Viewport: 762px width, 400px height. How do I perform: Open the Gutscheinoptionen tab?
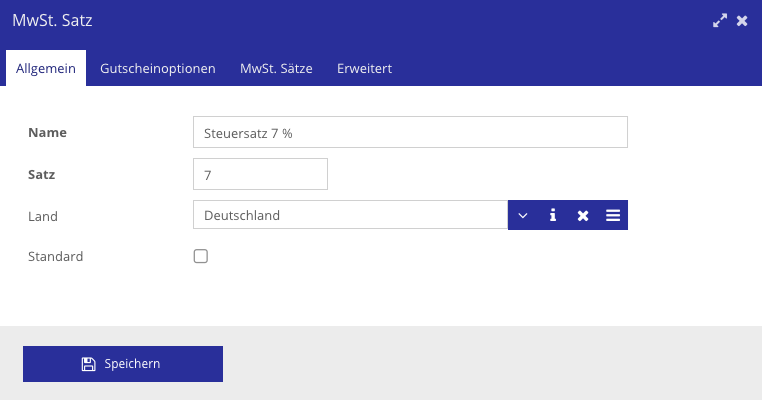pyautogui.click(x=157, y=68)
